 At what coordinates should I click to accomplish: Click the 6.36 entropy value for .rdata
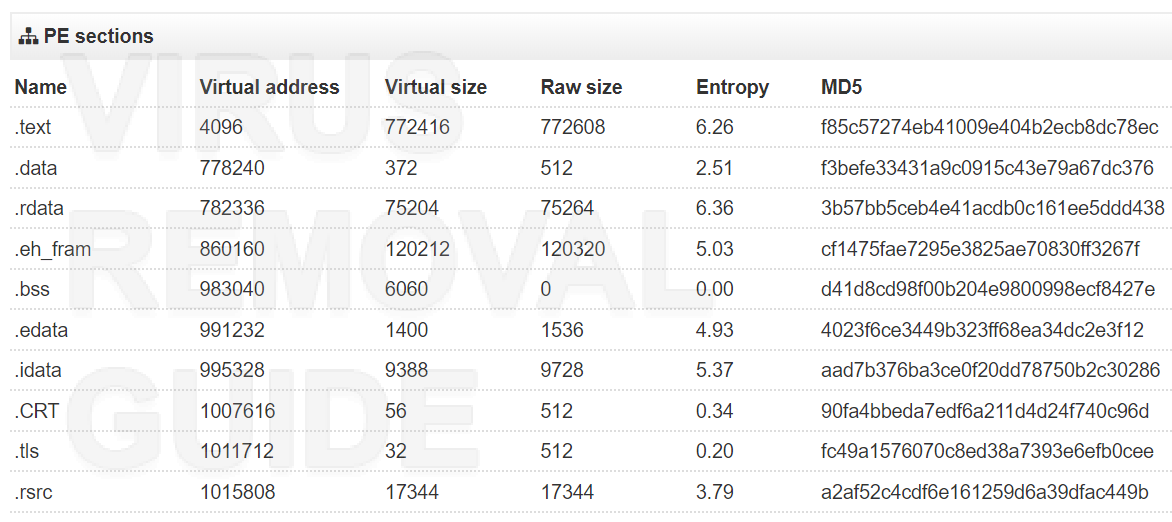click(715, 209)
